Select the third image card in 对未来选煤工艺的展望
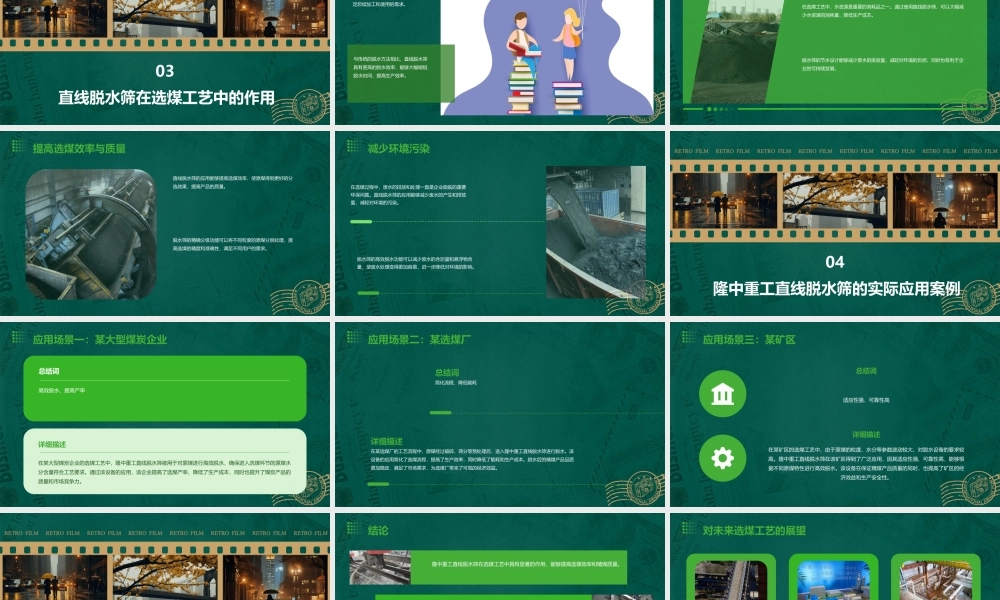Screen dimensions: 1000x600 (x=936, y=577)
